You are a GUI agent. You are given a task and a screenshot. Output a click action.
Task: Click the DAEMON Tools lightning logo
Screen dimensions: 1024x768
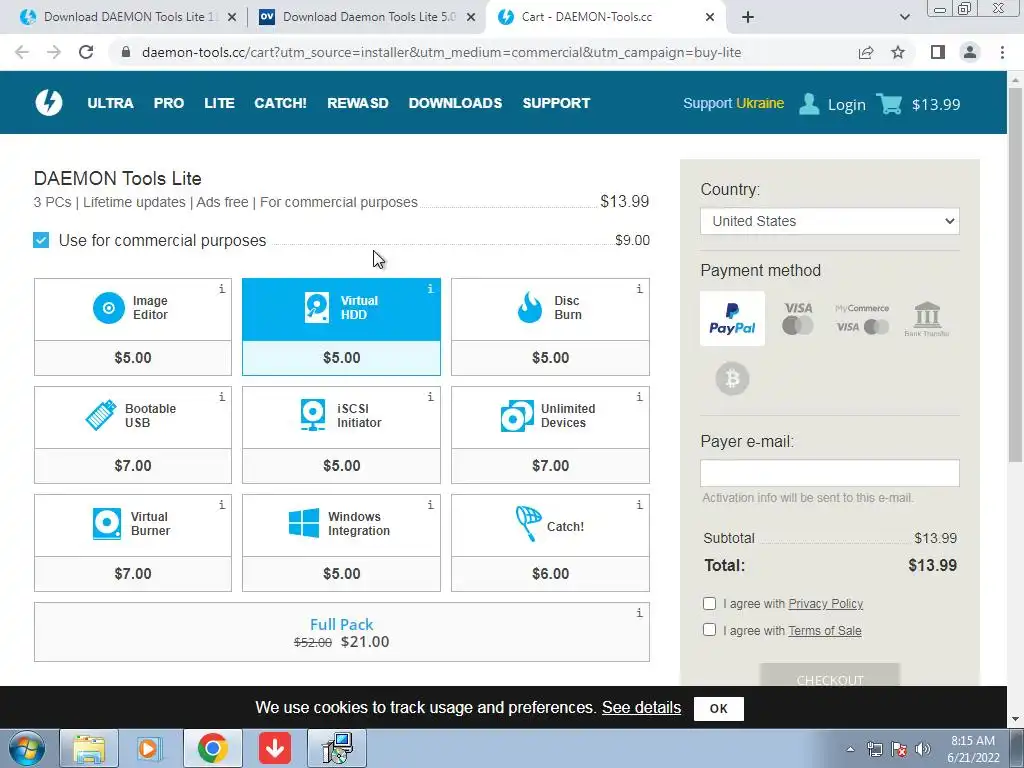pyautogui.click(x=49, y=103)
